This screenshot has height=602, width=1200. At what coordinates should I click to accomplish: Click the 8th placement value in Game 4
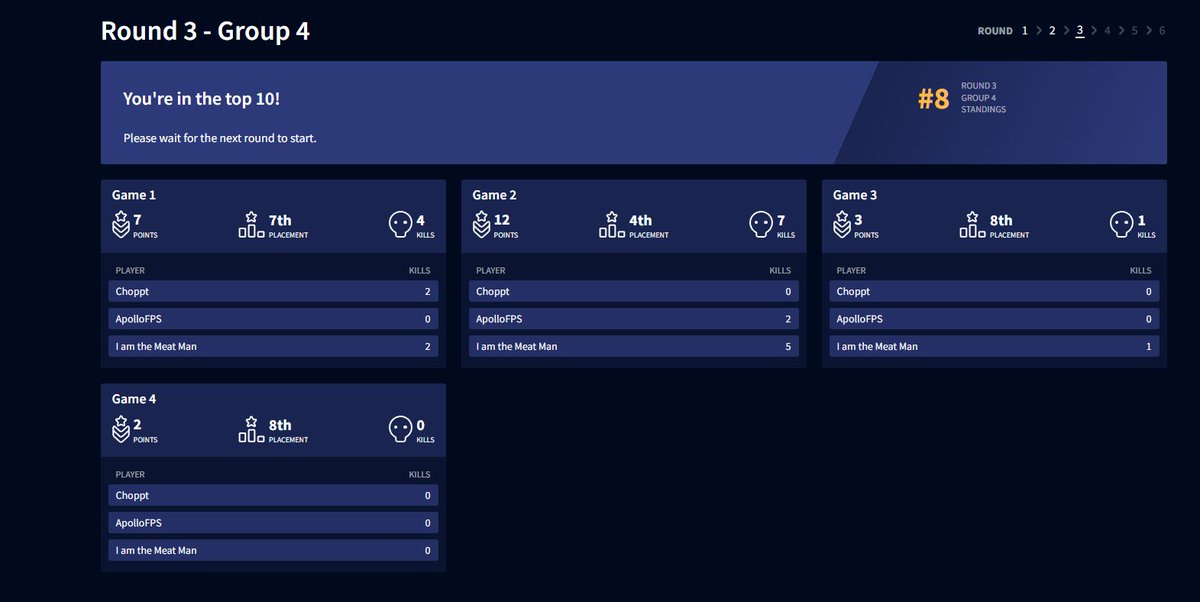[x=280, y=424]
